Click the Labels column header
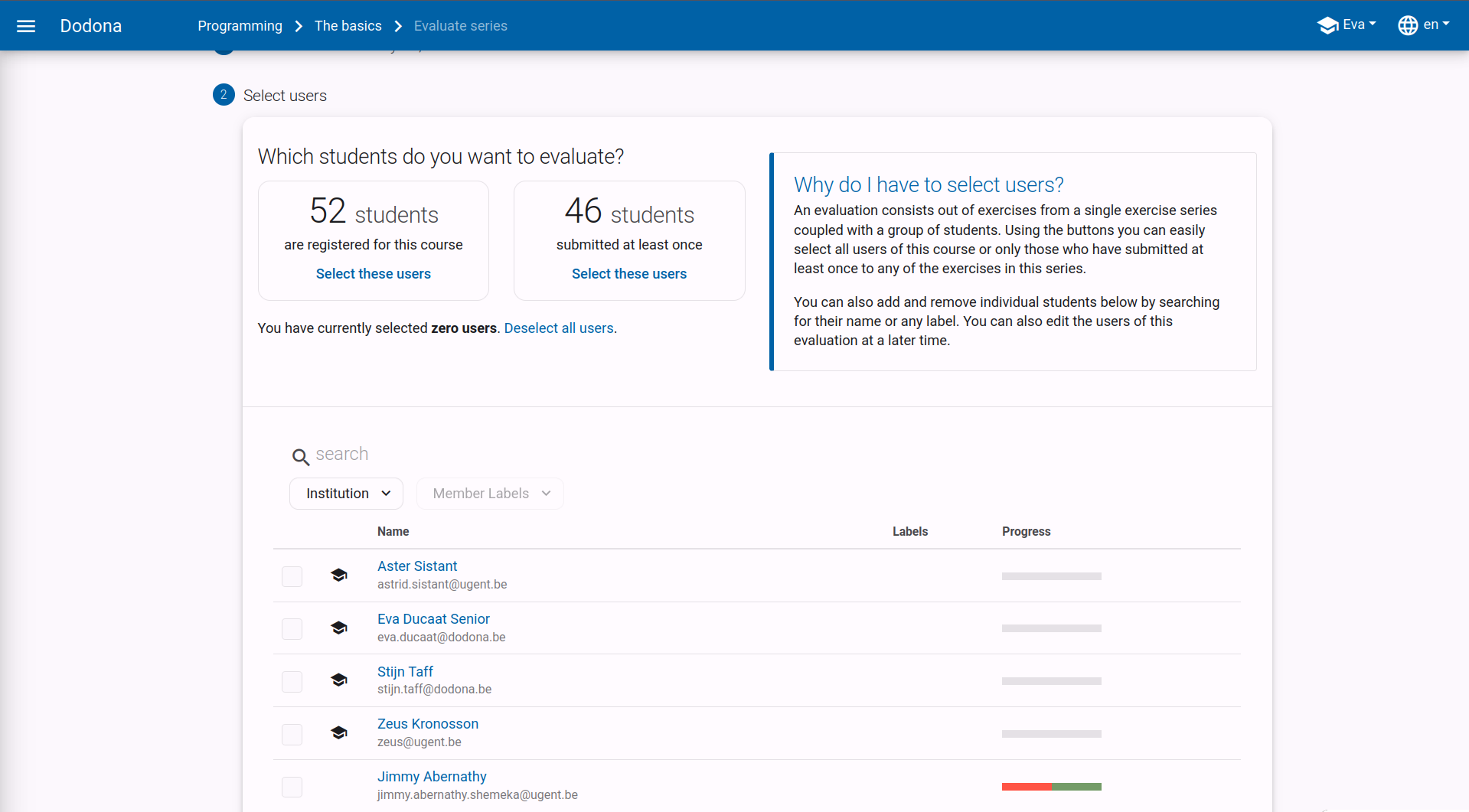Viewport: 1469px width, 812px height. pyautogui.click(x=910, y=532)
